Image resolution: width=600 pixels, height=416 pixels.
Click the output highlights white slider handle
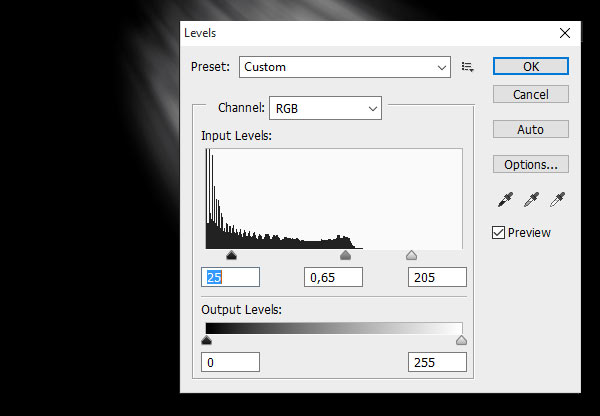[x=461, y=340]
